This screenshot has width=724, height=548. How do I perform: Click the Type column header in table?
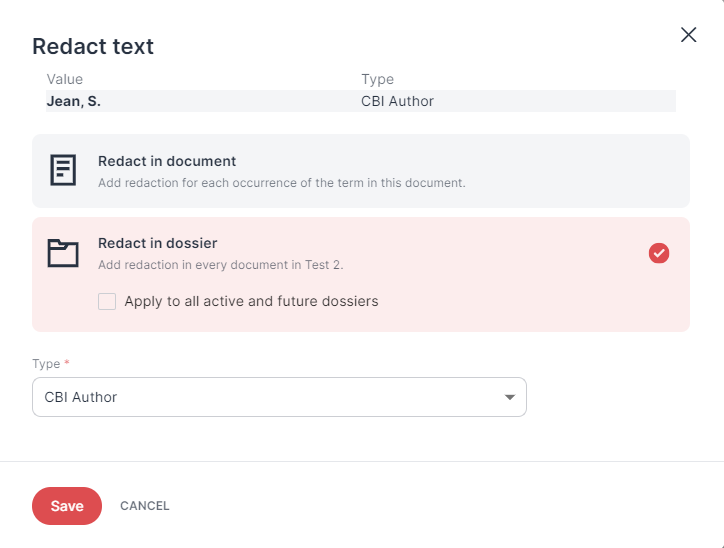pyautogui.click(x=377, y=79)
